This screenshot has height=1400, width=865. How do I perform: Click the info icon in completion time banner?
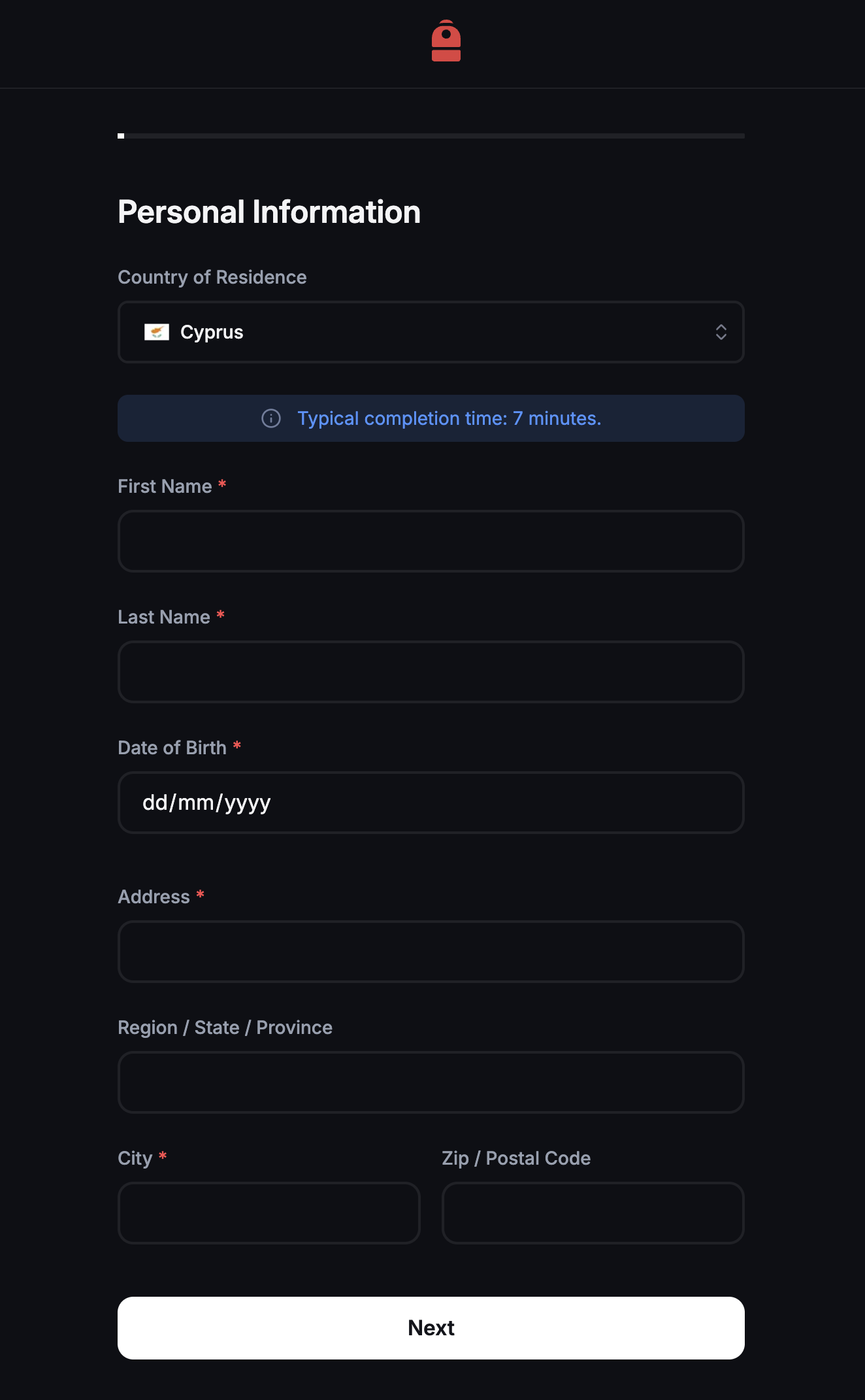pyautogui.click(x=271, y=418)
